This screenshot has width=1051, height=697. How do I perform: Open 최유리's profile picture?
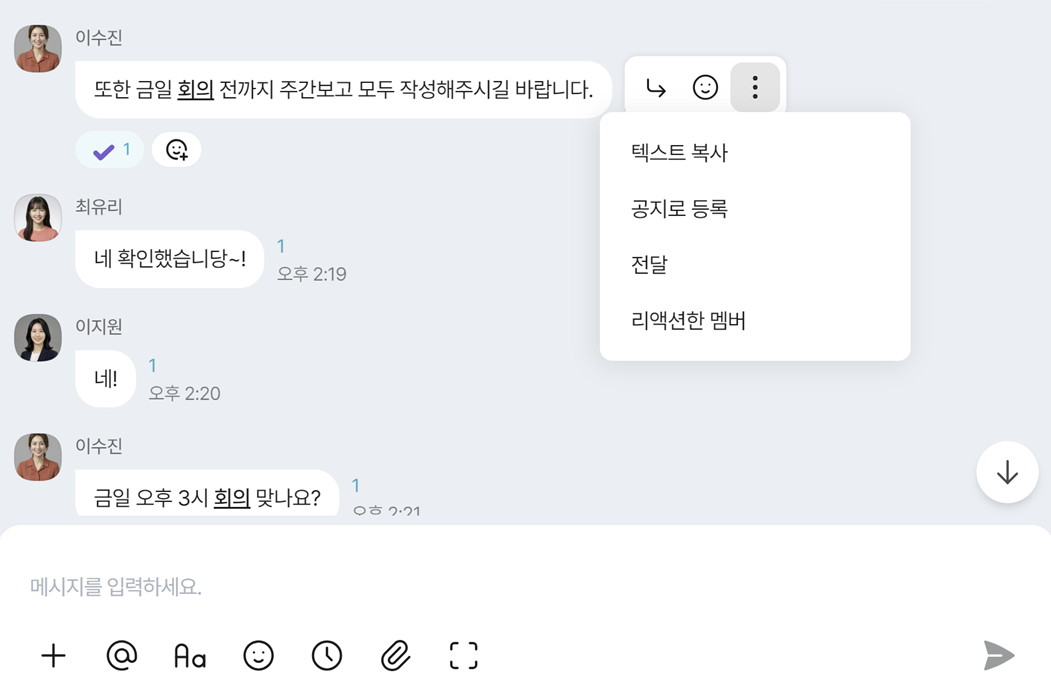tap(38, 218)
